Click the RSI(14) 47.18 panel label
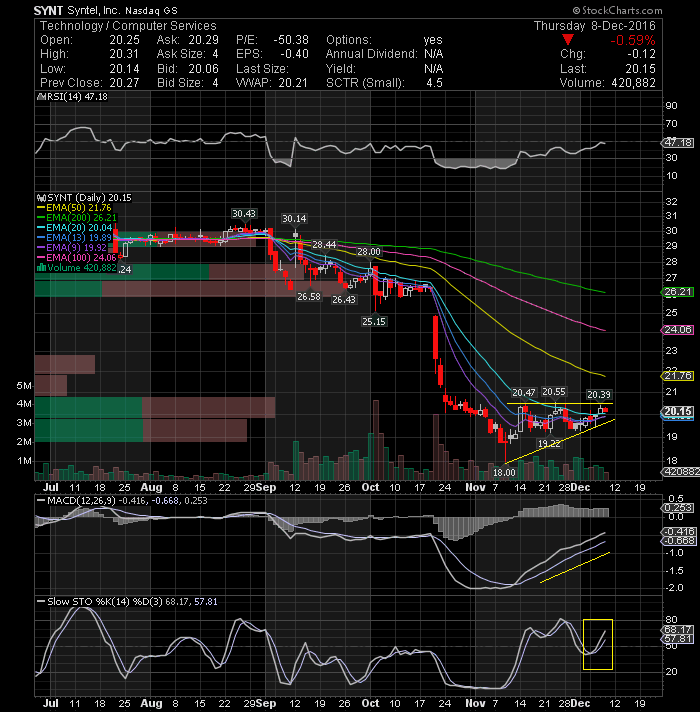This screenshot has height=712, width=700. [x=77, y=97]
